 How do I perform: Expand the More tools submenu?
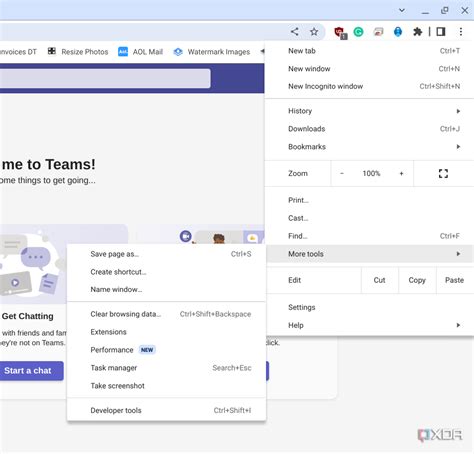(369, 254)
